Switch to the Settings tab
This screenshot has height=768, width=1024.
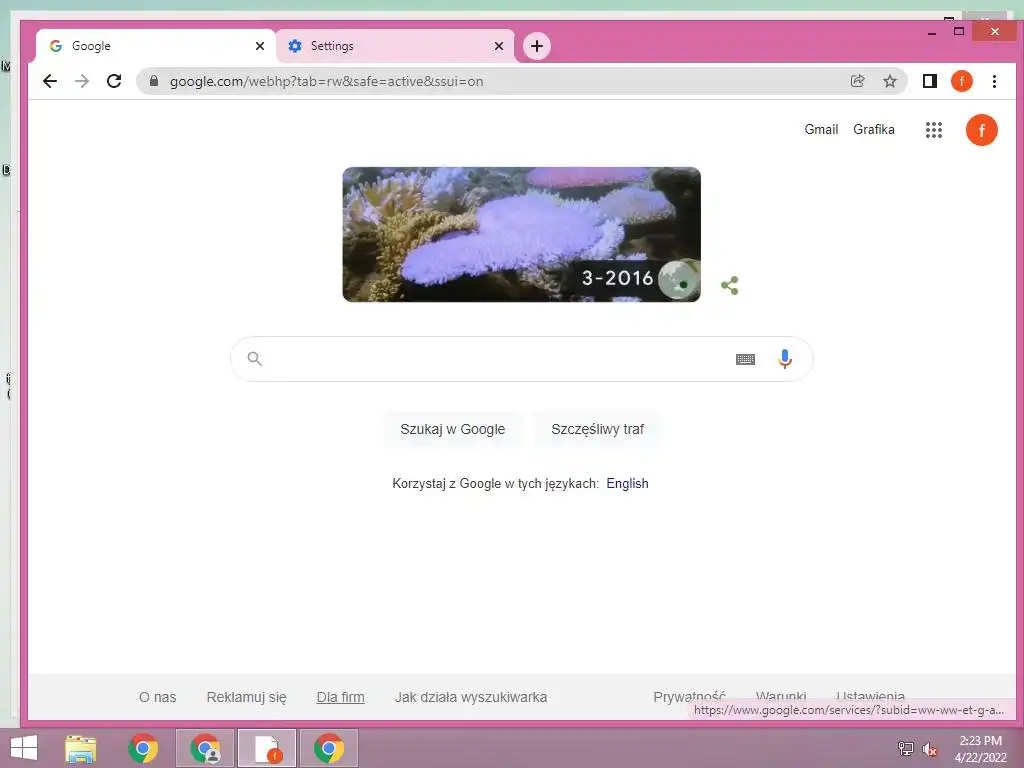coord(394,46)
